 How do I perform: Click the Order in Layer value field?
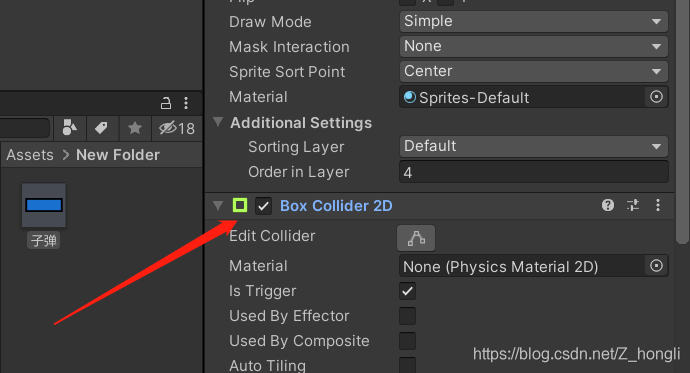coord(533,172)
